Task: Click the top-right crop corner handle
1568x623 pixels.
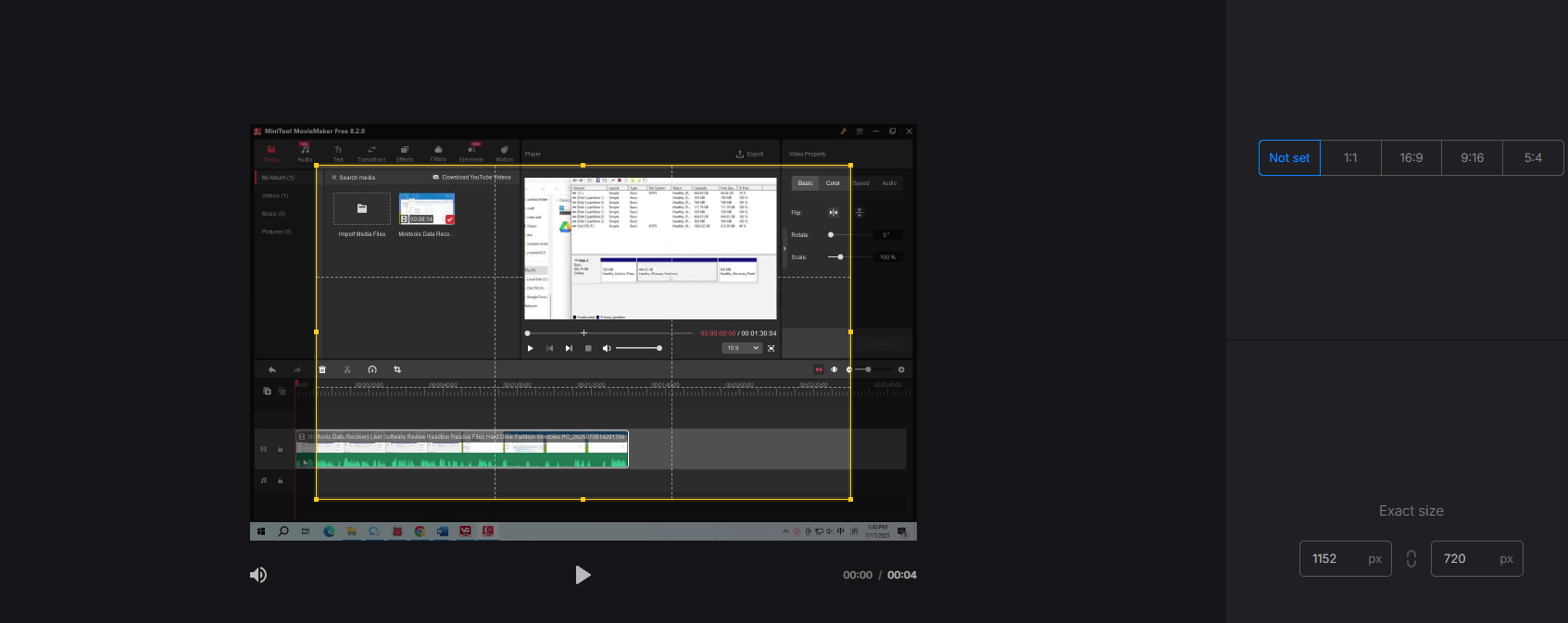Action: 850,166
